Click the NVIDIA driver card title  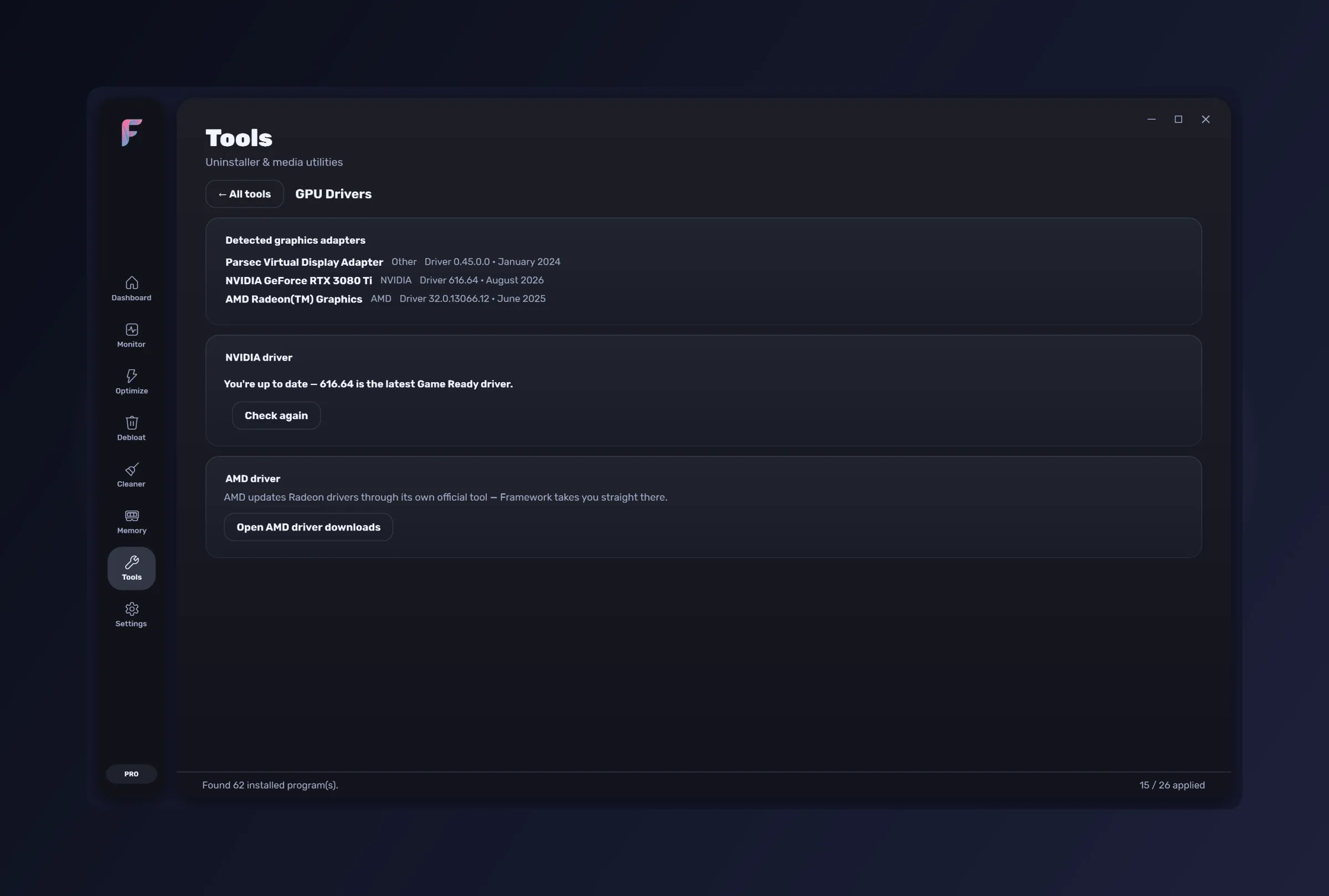click(259, 358)
